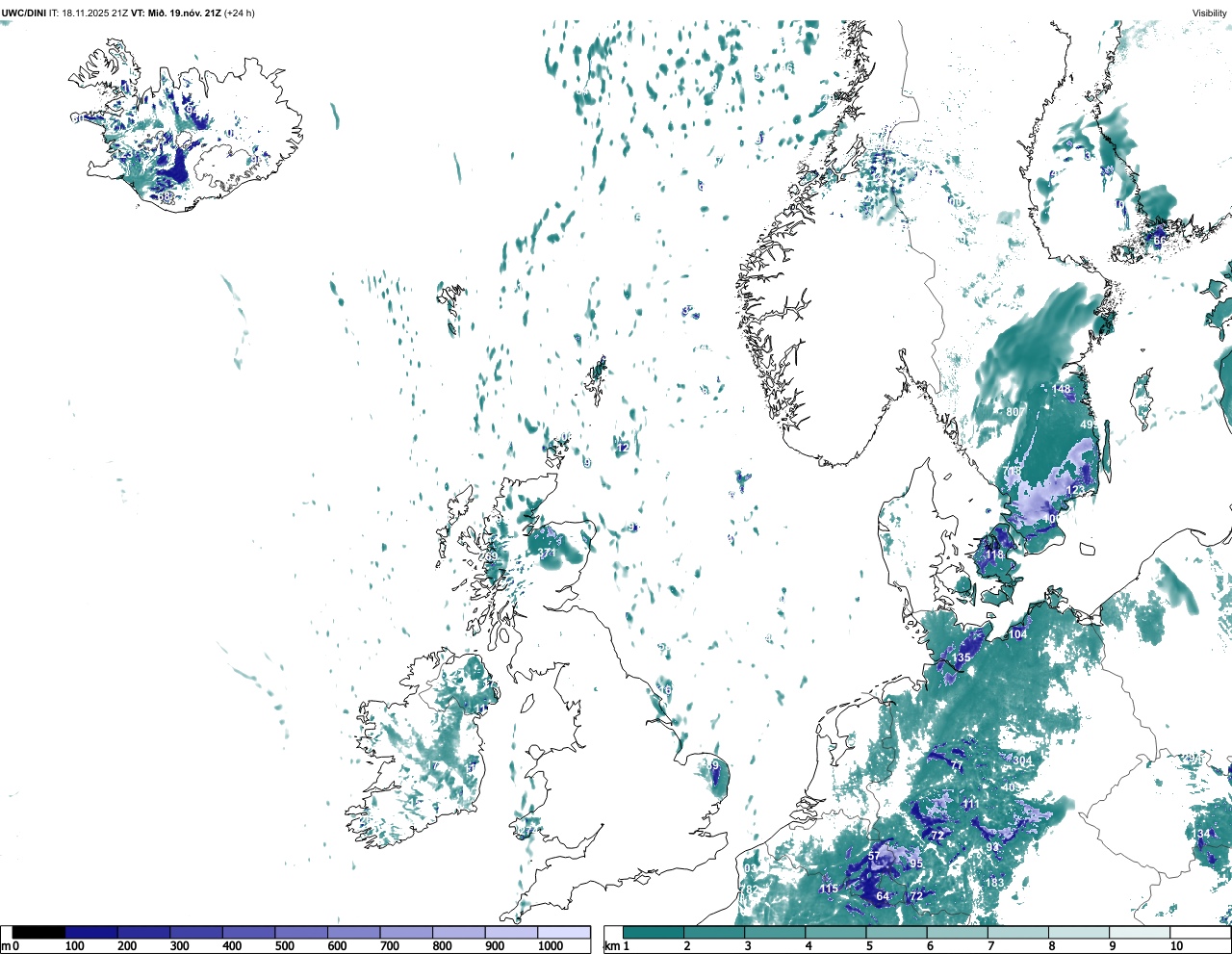
Task: Click the pale 900–1000 m legend swatch
Action: click(x=511, y=933)
